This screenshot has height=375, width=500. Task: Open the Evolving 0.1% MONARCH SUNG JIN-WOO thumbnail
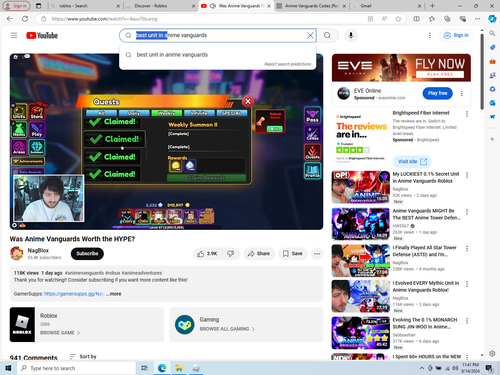pos(360,333)
